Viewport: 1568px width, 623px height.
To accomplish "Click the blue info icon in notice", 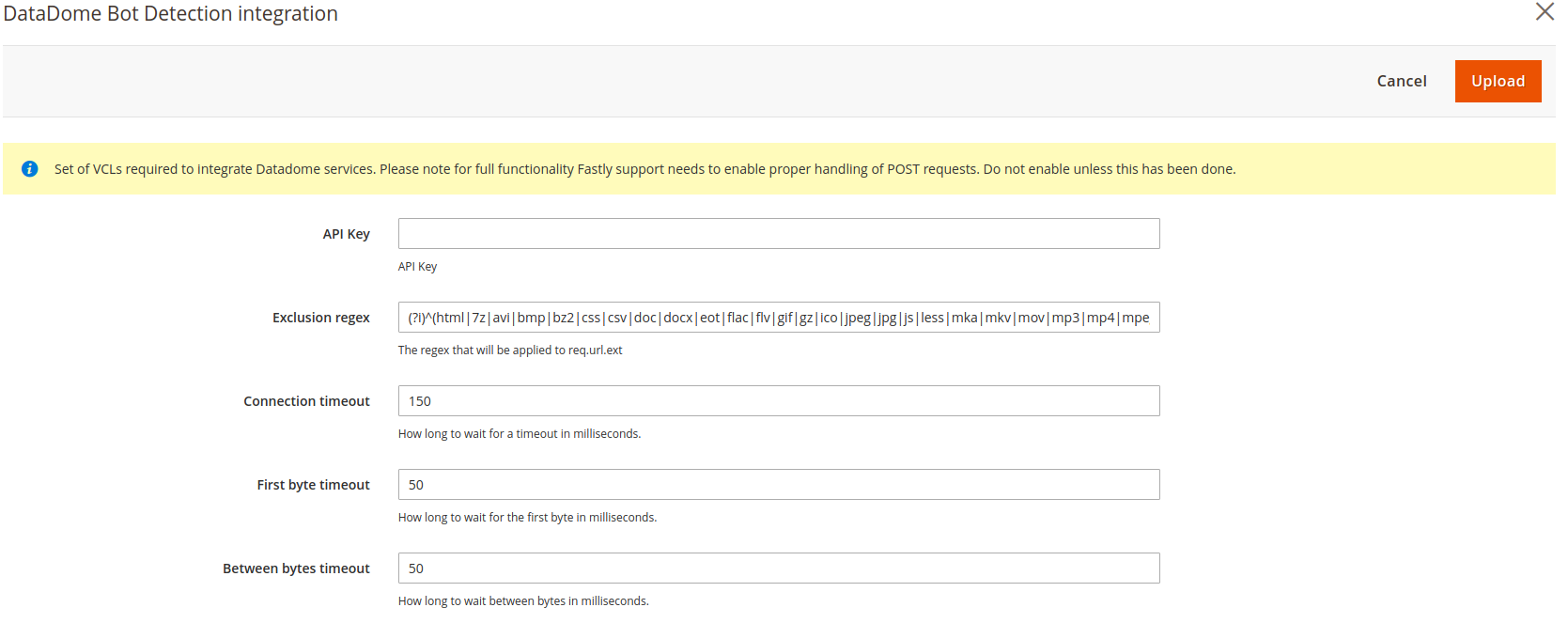I will pyautogui.click(x=30, y=169).
